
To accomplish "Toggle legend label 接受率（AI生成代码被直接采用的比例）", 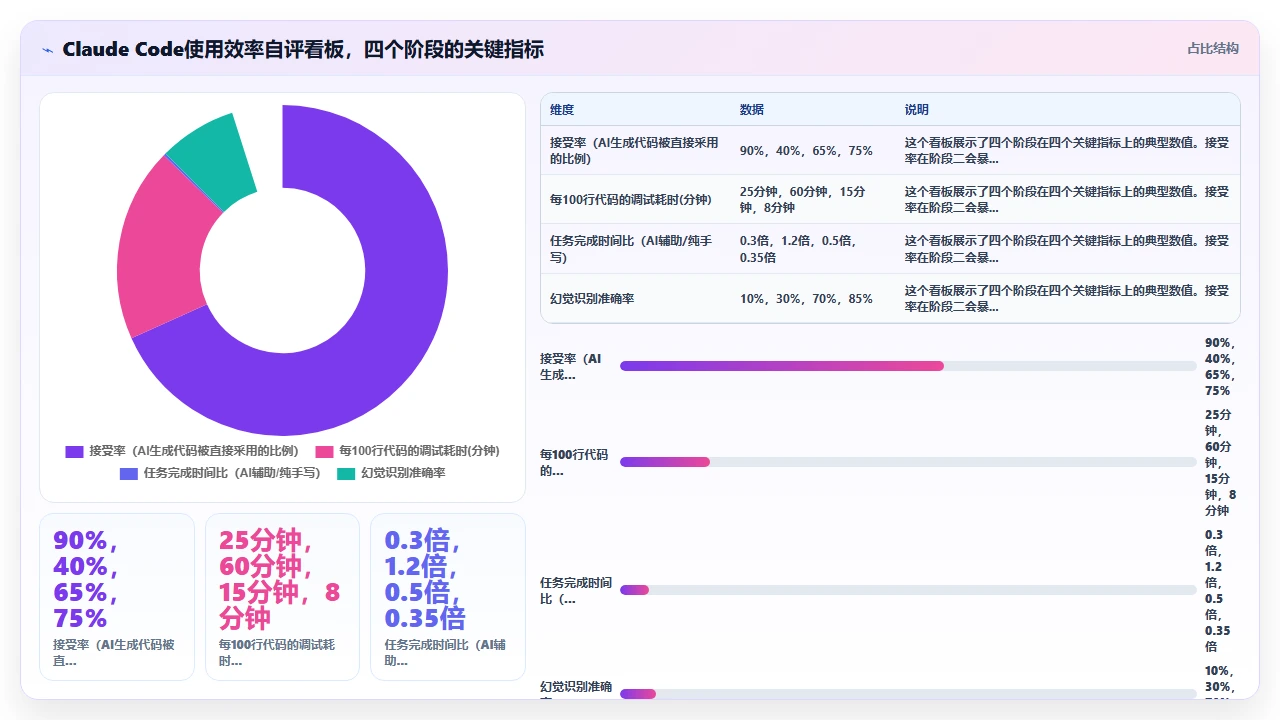I will coord(194,451).
